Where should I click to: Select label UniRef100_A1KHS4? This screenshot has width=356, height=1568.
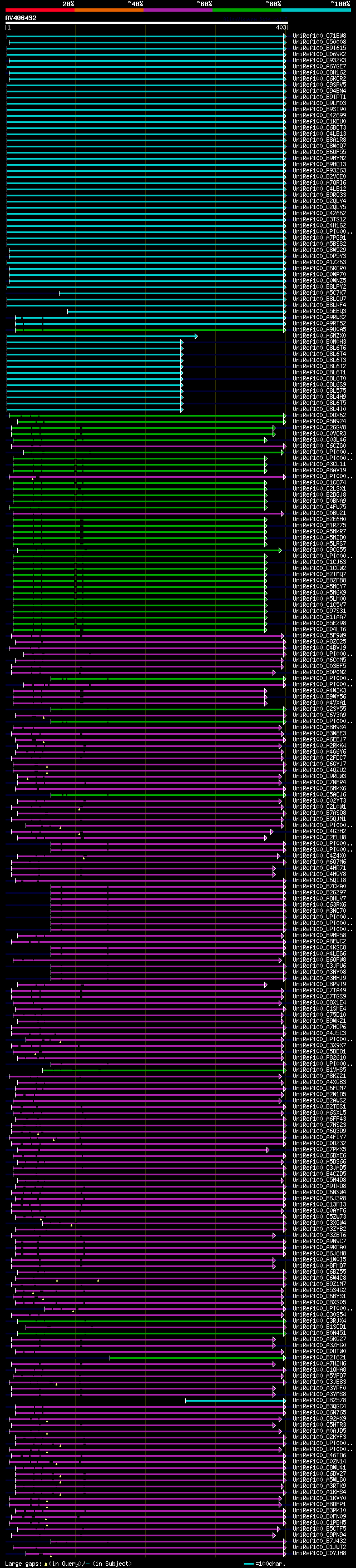(x=319, y=1492)
